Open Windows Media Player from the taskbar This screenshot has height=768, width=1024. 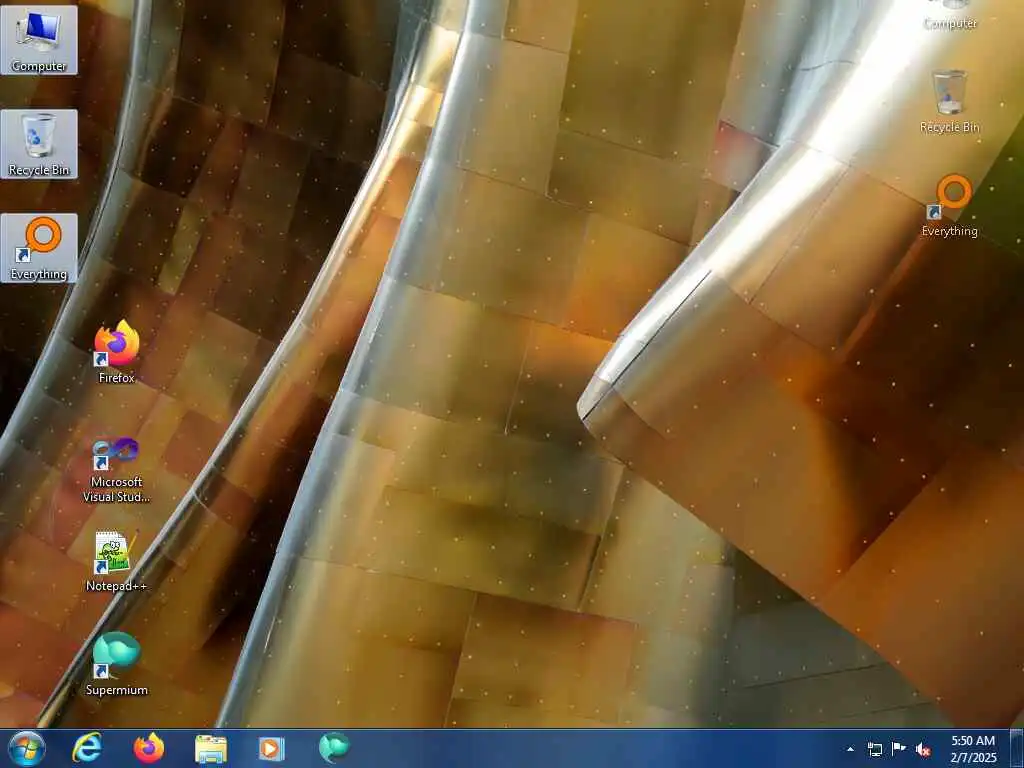(272, 748)
